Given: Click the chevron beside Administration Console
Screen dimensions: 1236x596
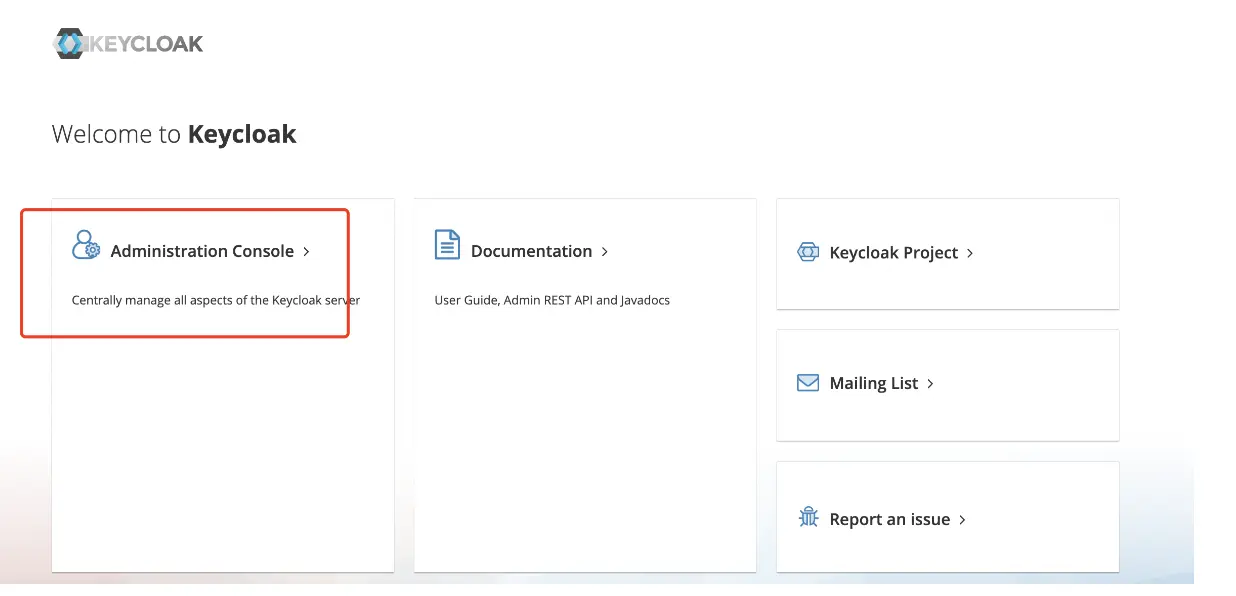Looking at the screenshot, I should point(306,252).
